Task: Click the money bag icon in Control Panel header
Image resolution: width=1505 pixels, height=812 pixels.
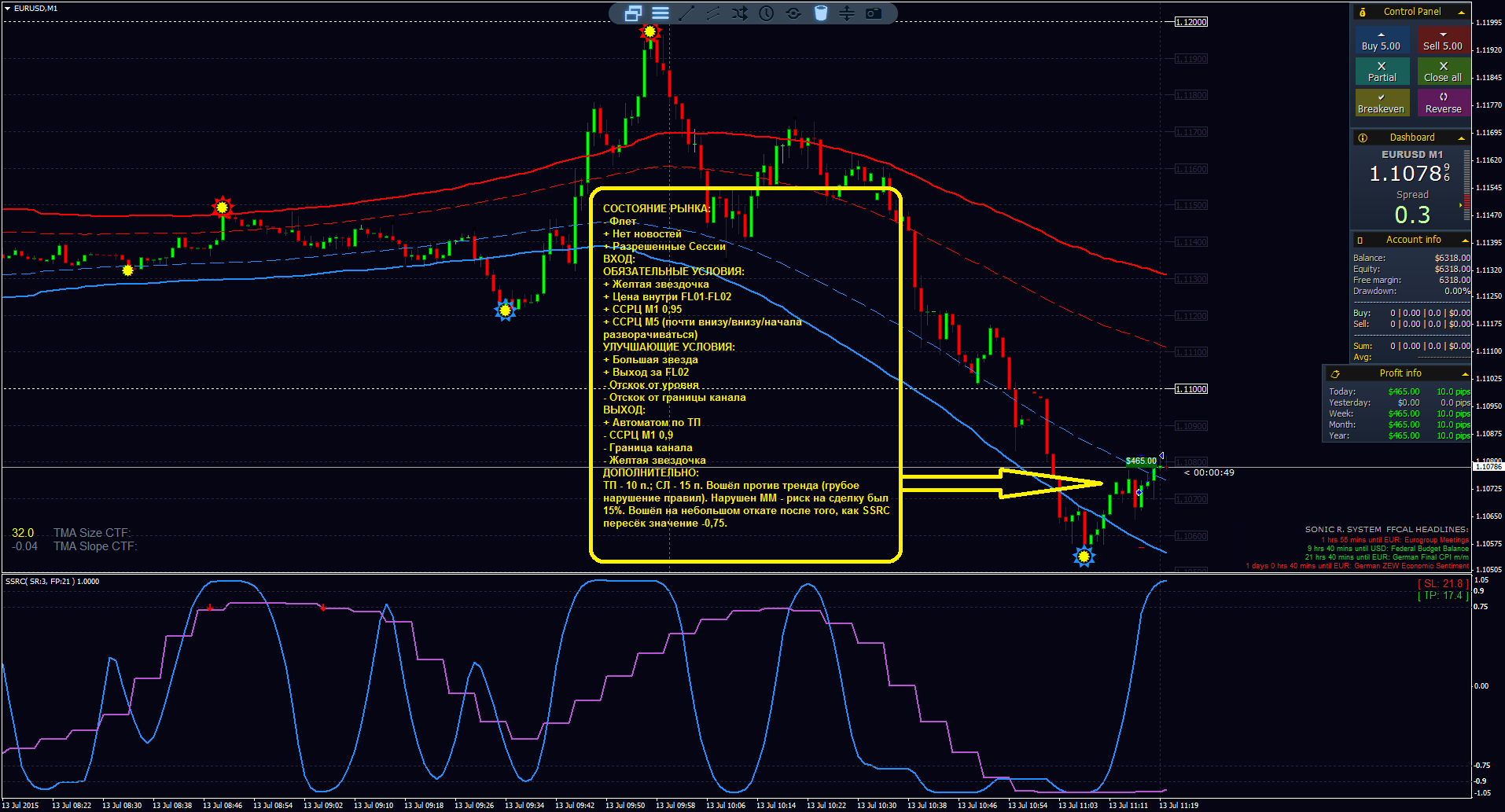Action: [x=1363, y=12]
